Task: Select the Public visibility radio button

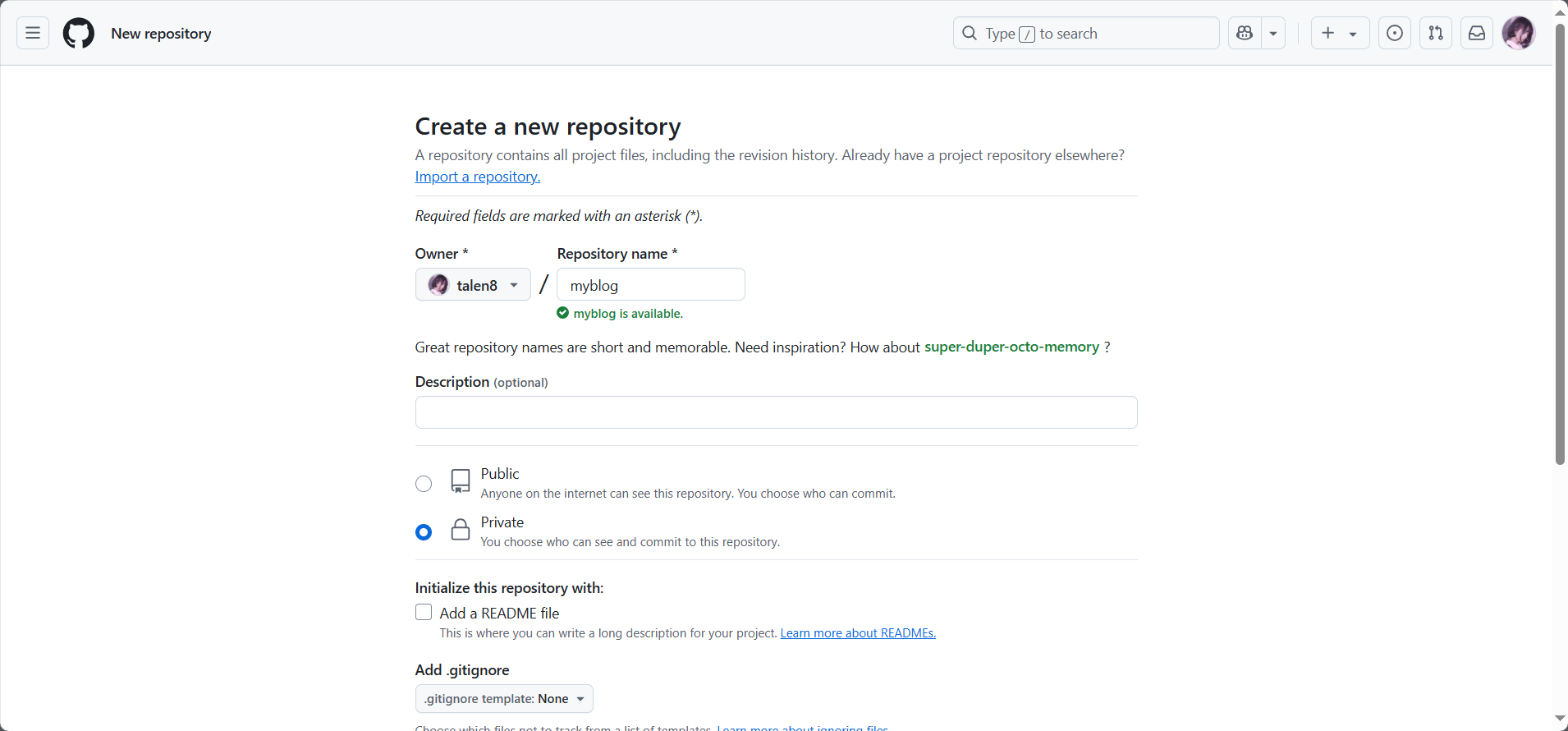Action: [424, 484]
